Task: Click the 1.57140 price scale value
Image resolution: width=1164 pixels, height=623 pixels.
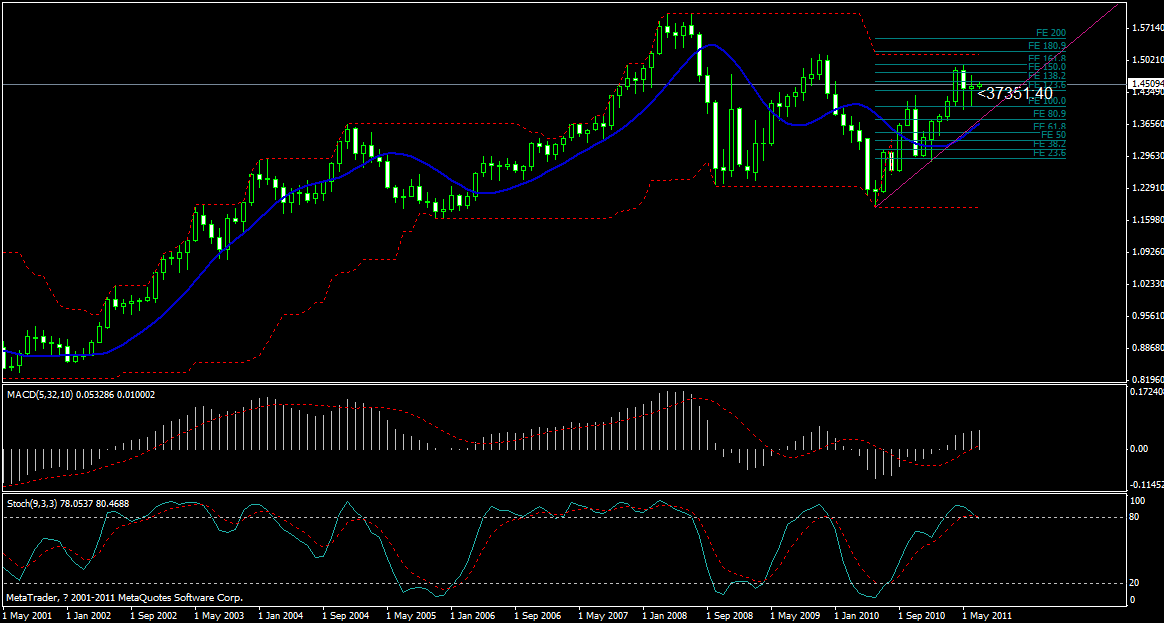Action: click(x=1147, y=27)
